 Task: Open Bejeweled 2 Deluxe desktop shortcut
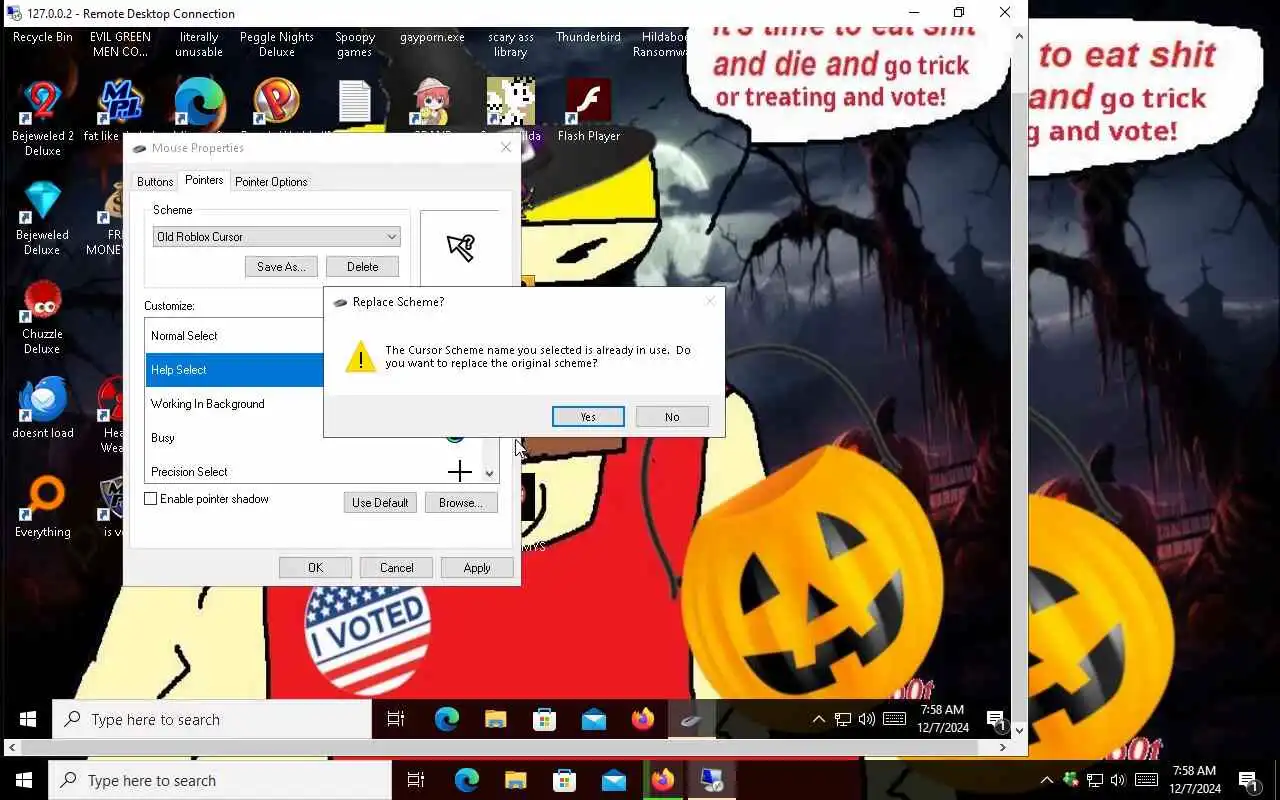tap(43, 118)
